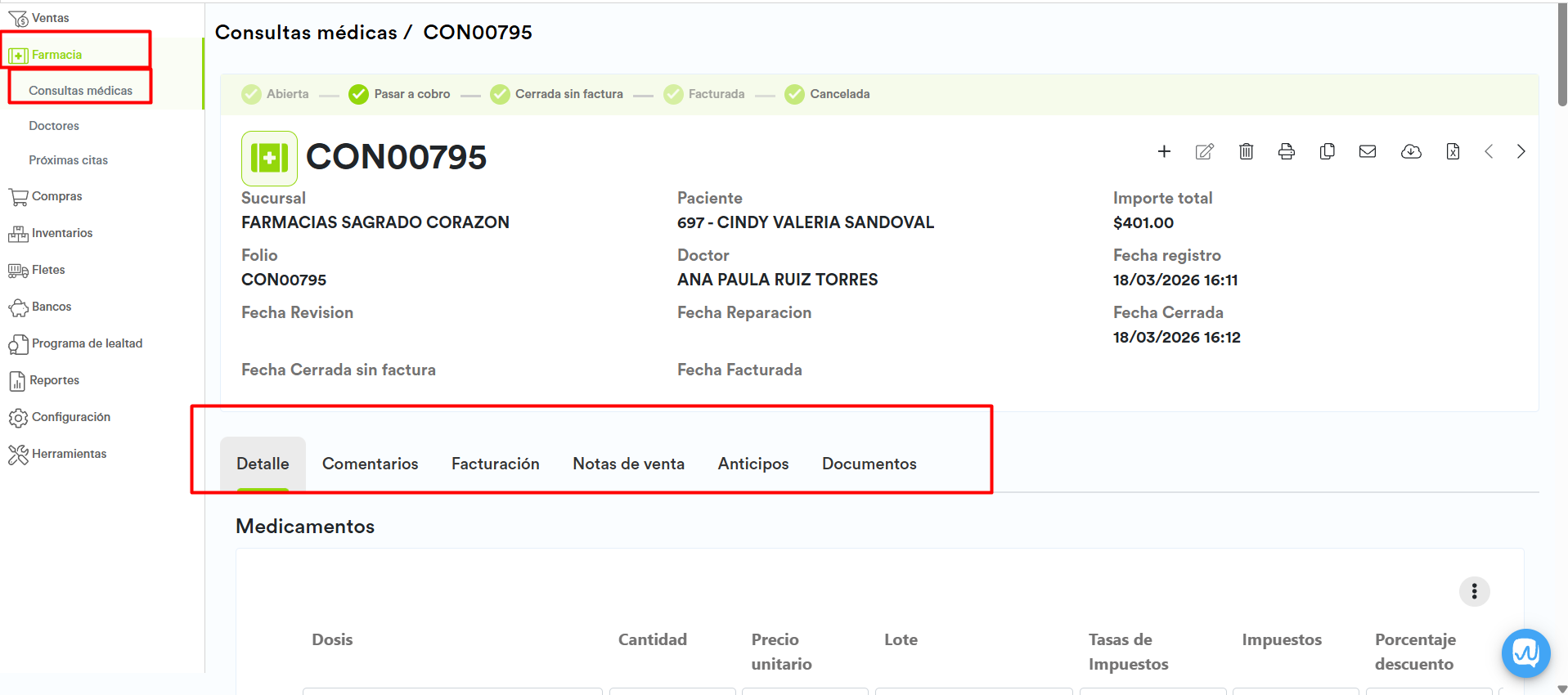Open Próximas citas submenu item
Viewport: 1568px width, 695px height.
[x=68, y=160]
